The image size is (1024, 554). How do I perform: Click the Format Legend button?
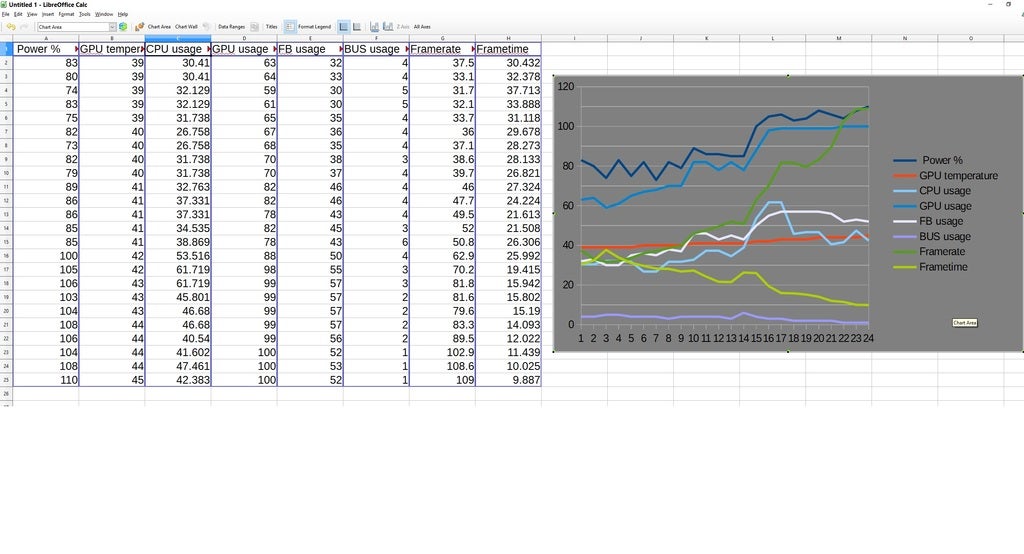coord(314,27)
